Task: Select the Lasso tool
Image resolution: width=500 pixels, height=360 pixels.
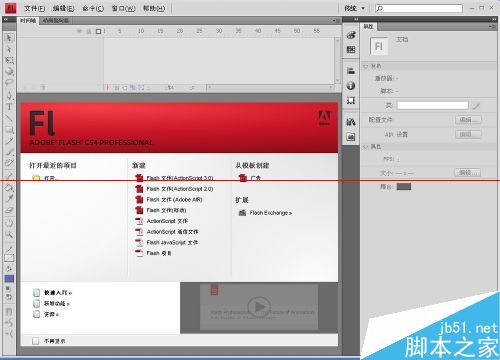Action: click(9, 82)
